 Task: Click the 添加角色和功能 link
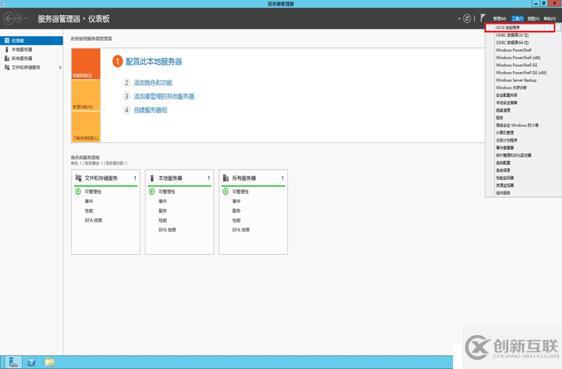153,83
